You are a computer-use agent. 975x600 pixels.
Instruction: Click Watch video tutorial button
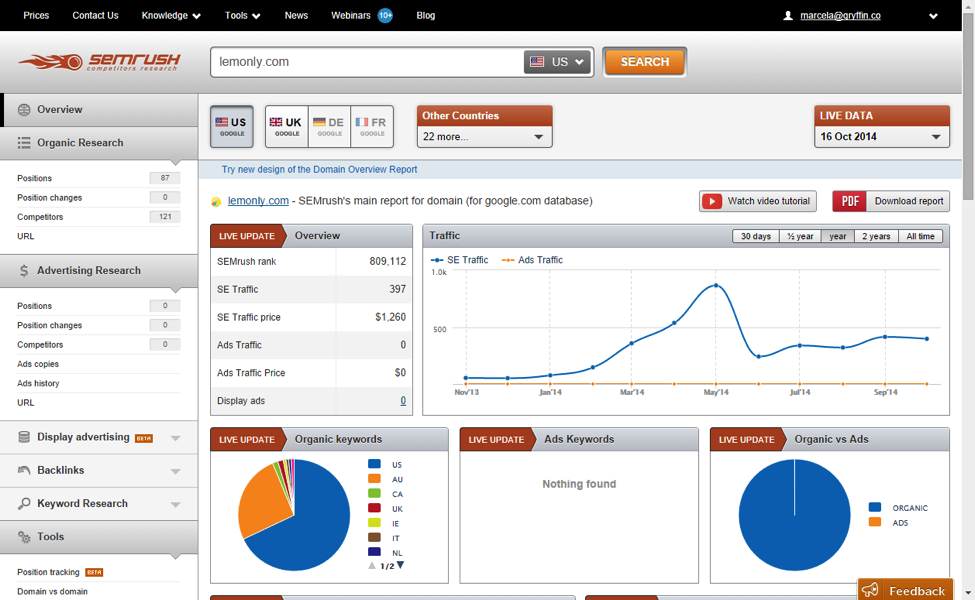[x=757, y=201]
